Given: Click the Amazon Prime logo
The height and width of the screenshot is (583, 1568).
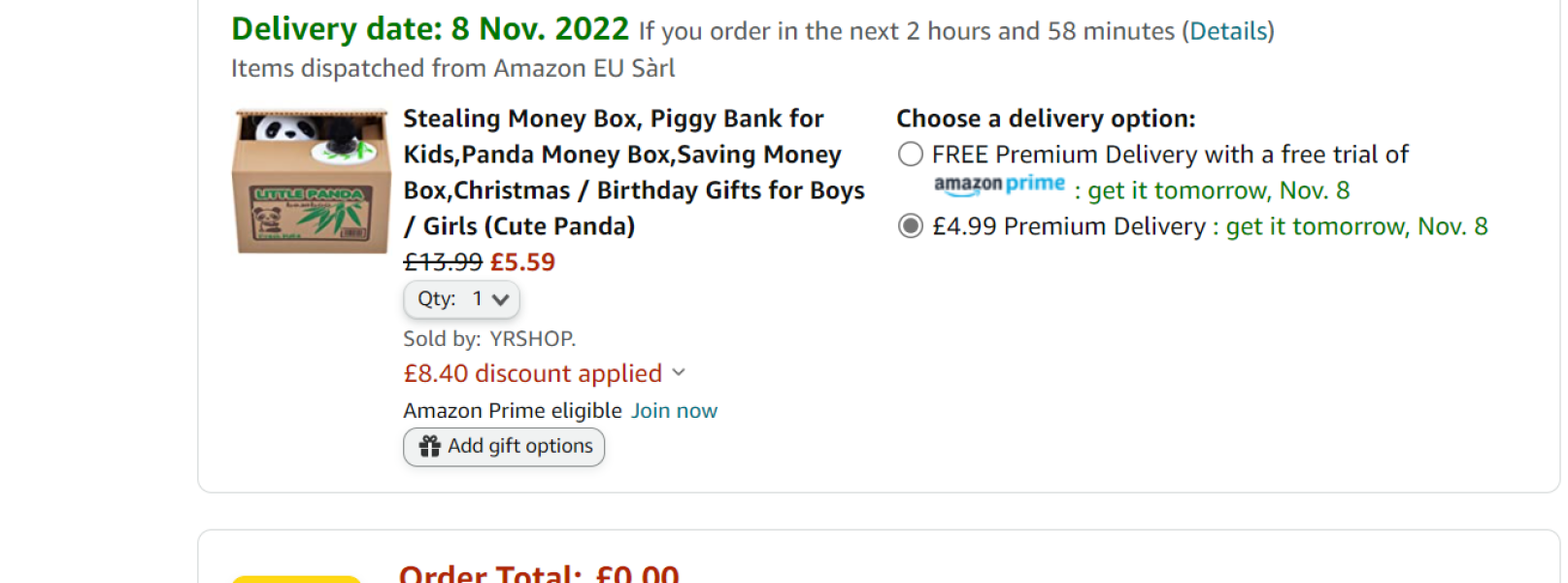Looking at the screenshot, I should [999, 185].
